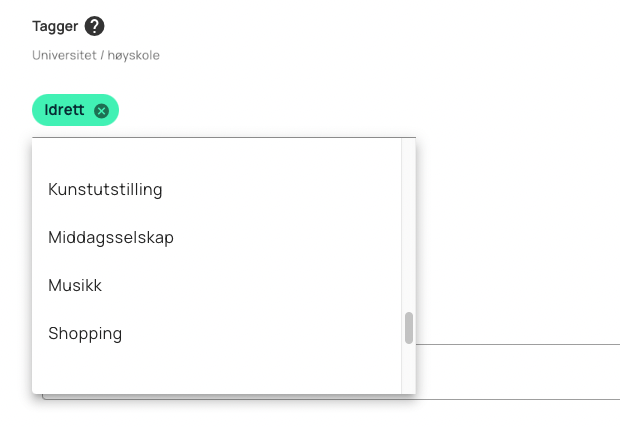Pick the Musikk tag option
This screenshot has height=427, width=620.
[x=216, y=285]
